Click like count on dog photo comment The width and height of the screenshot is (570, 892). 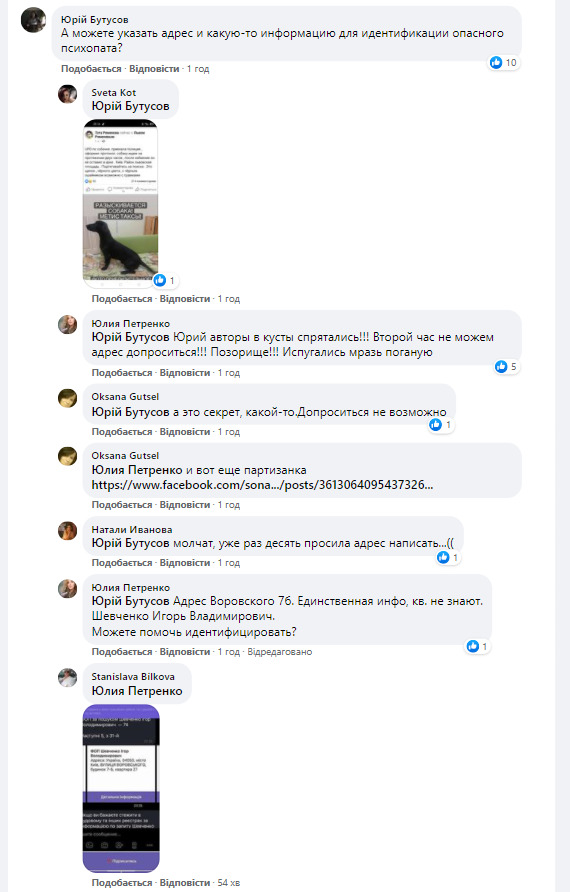[166, 280]
